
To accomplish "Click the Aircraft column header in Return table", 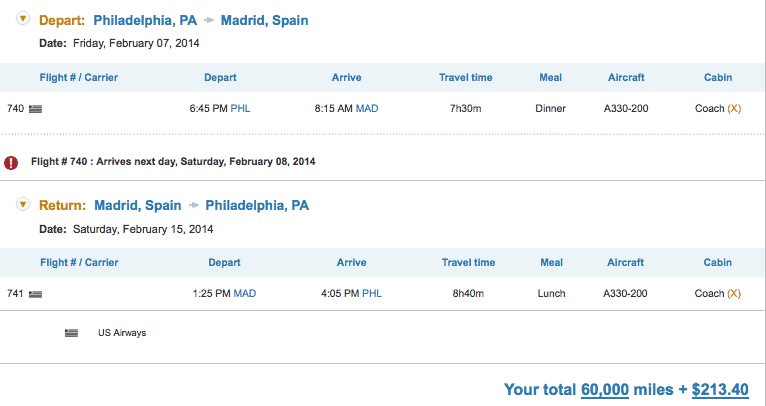I will (626, 262).
